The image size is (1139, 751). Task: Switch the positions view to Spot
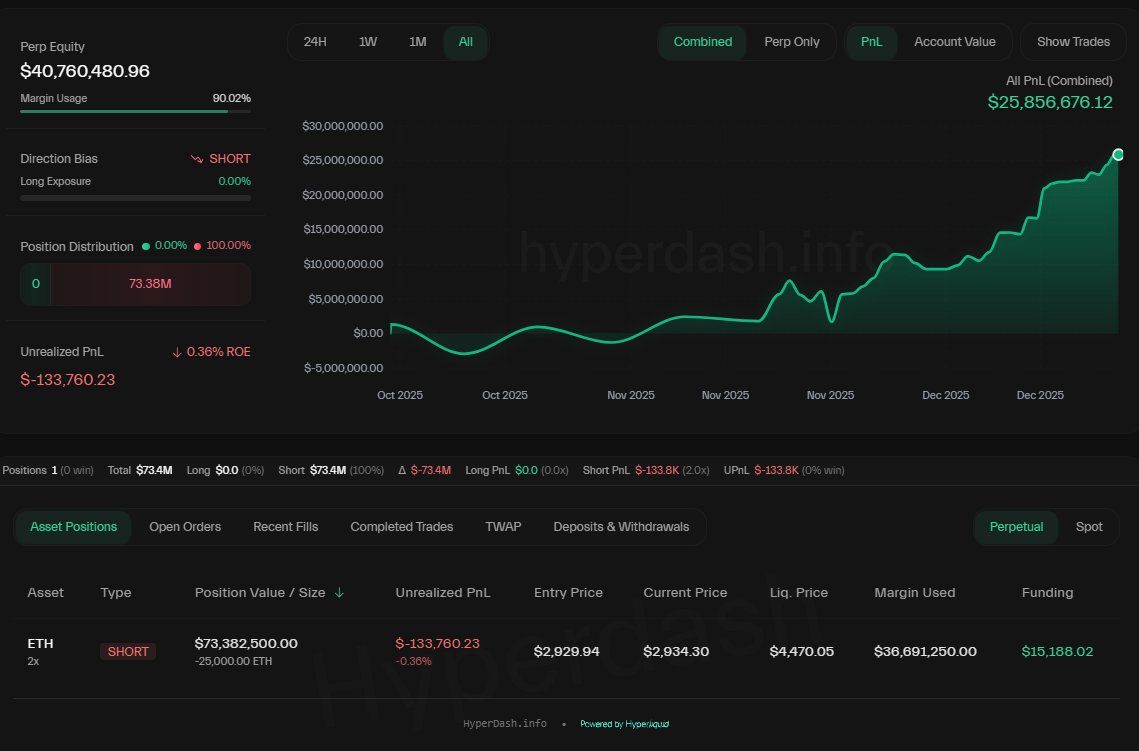coord(1089,527)
